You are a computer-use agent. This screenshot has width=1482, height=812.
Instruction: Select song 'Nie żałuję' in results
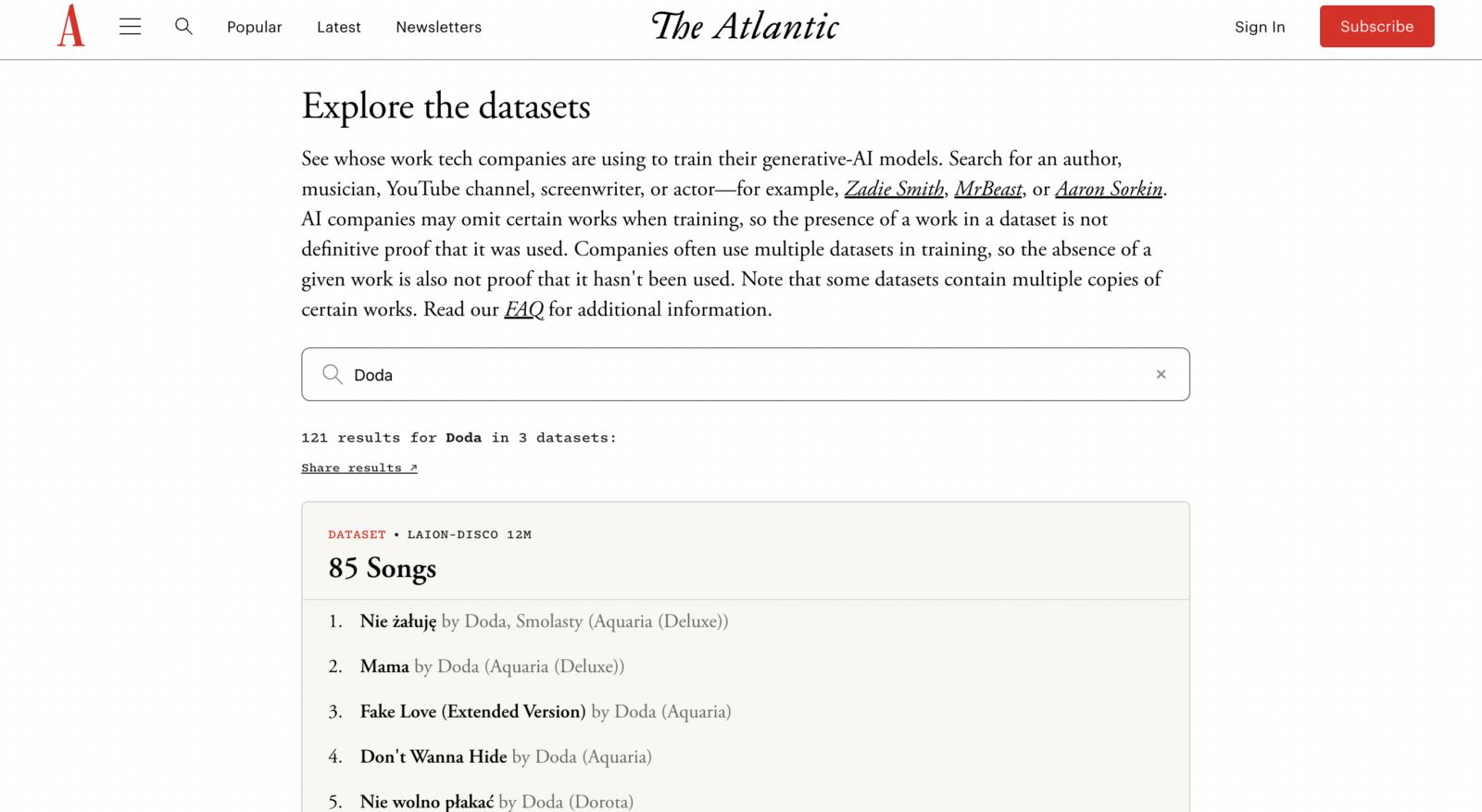[397, 621]
